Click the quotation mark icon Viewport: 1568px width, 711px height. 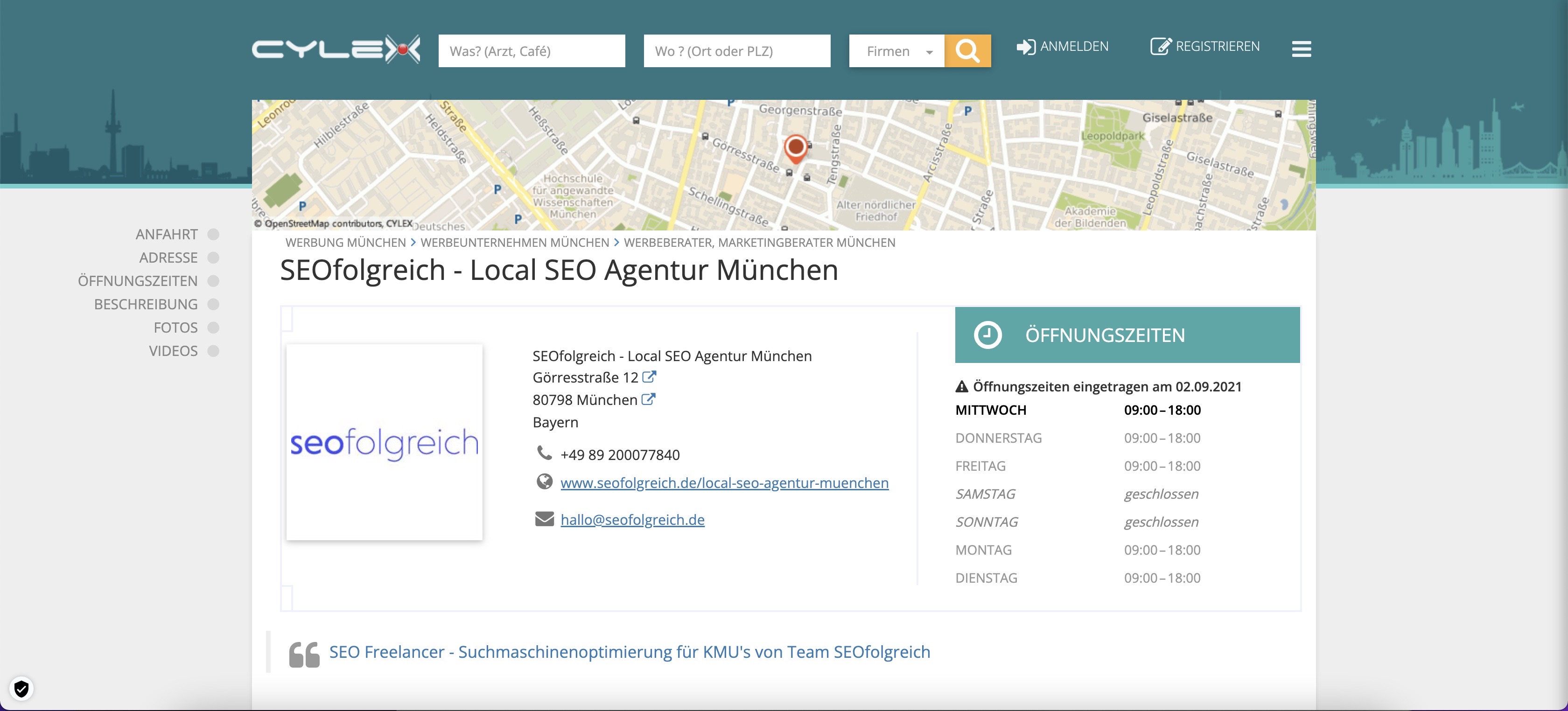304,655
